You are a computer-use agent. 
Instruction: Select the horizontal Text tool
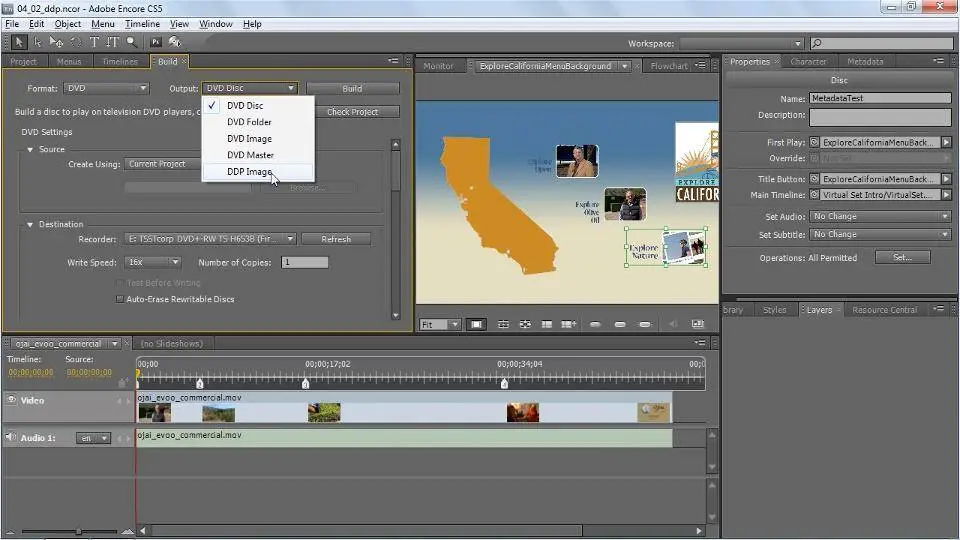94,42
